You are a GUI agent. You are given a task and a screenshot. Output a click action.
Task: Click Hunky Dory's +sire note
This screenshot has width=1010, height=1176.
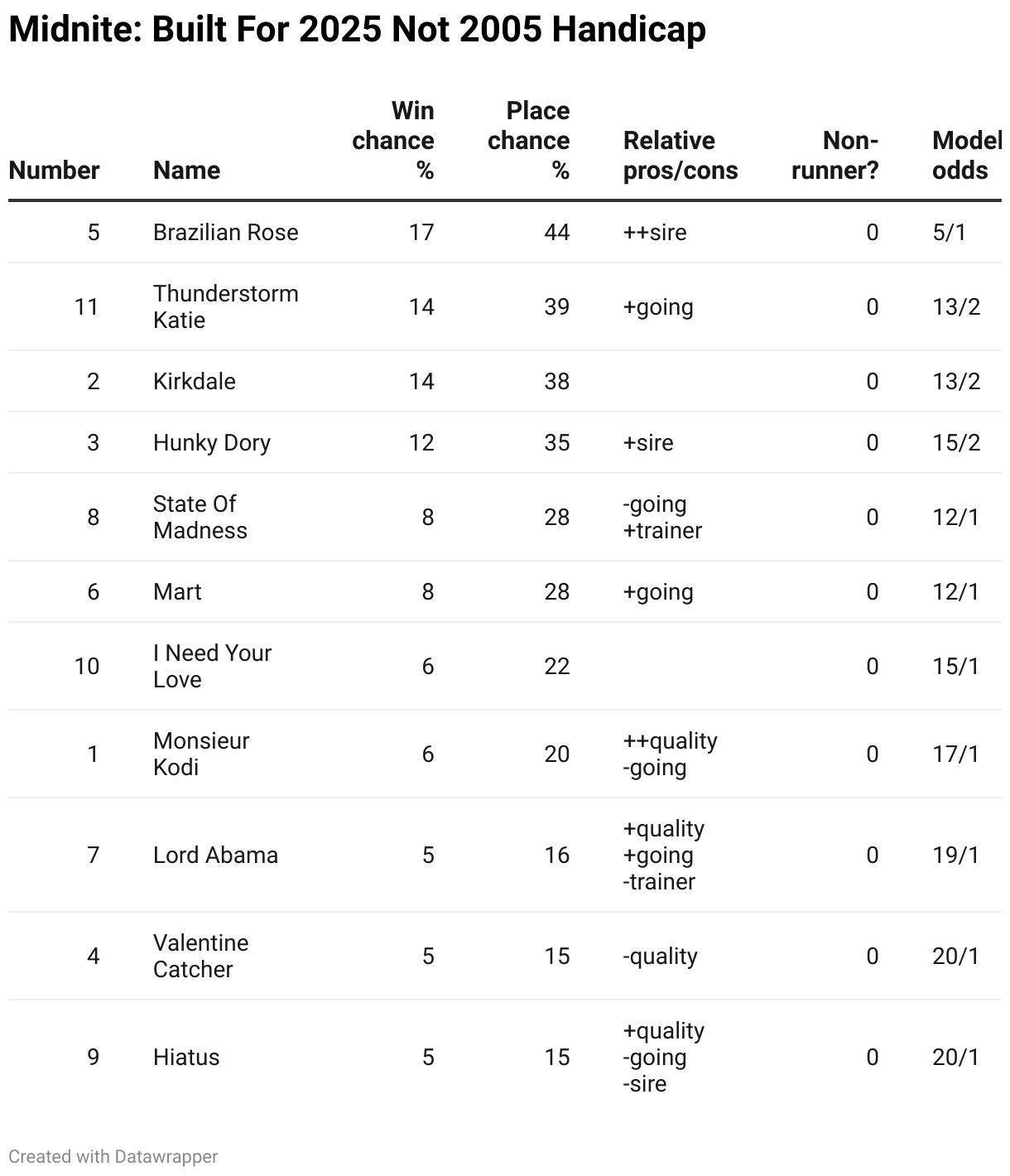(x=648, y=443)
